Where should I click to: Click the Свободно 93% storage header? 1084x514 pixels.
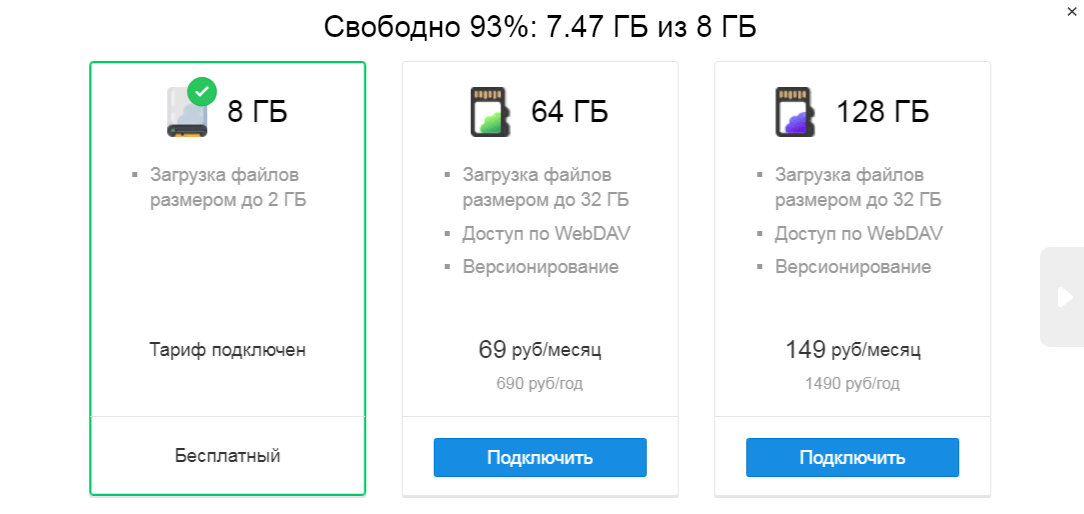540,27
